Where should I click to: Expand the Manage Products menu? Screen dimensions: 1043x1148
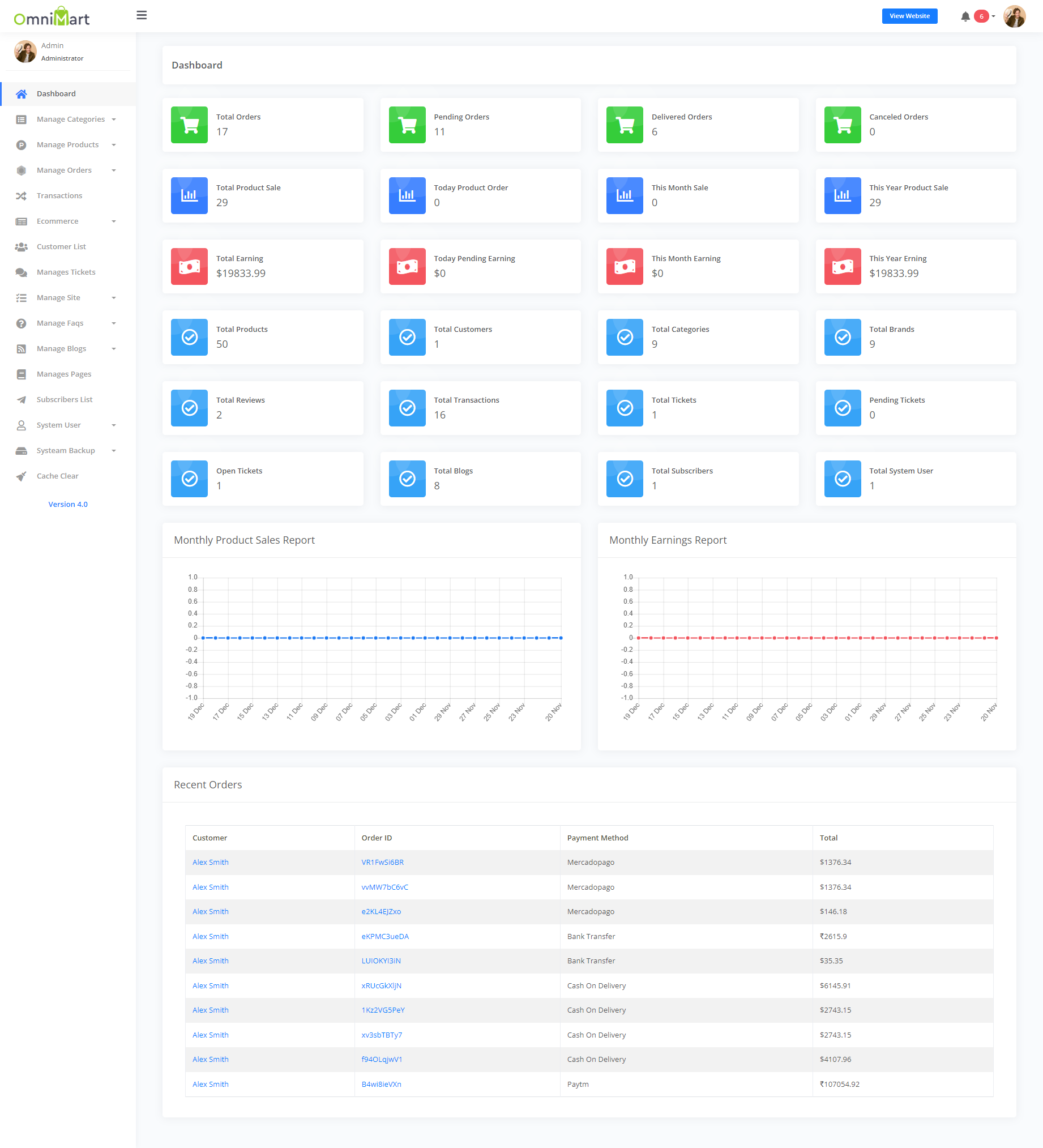(68, 144)
